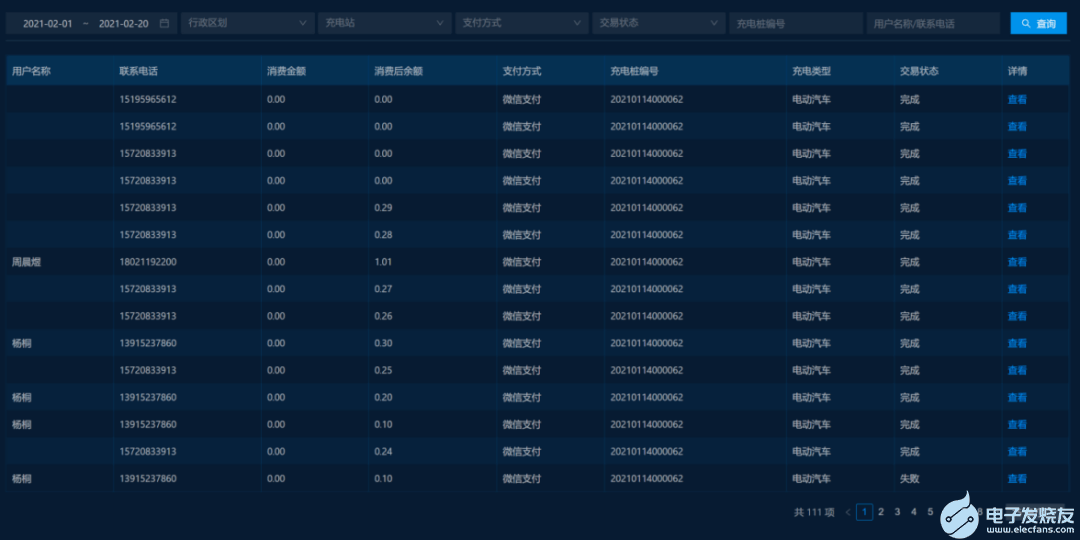This screenshot has width=1080, height=540.
Task: Open 查看 link in first table row
Action: click(x=1017, y=99)
